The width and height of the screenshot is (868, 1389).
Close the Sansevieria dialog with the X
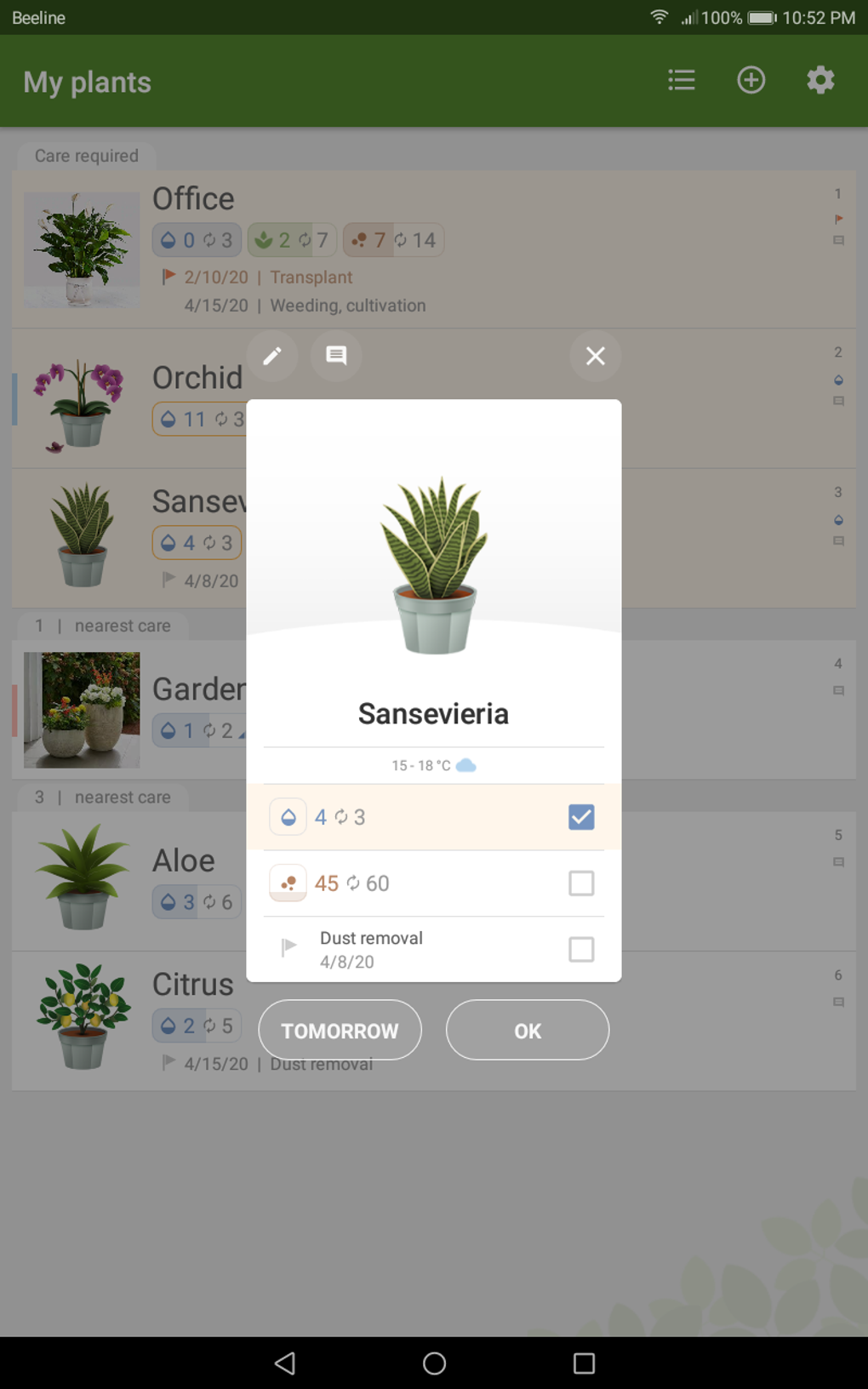[x=596, y=356]
